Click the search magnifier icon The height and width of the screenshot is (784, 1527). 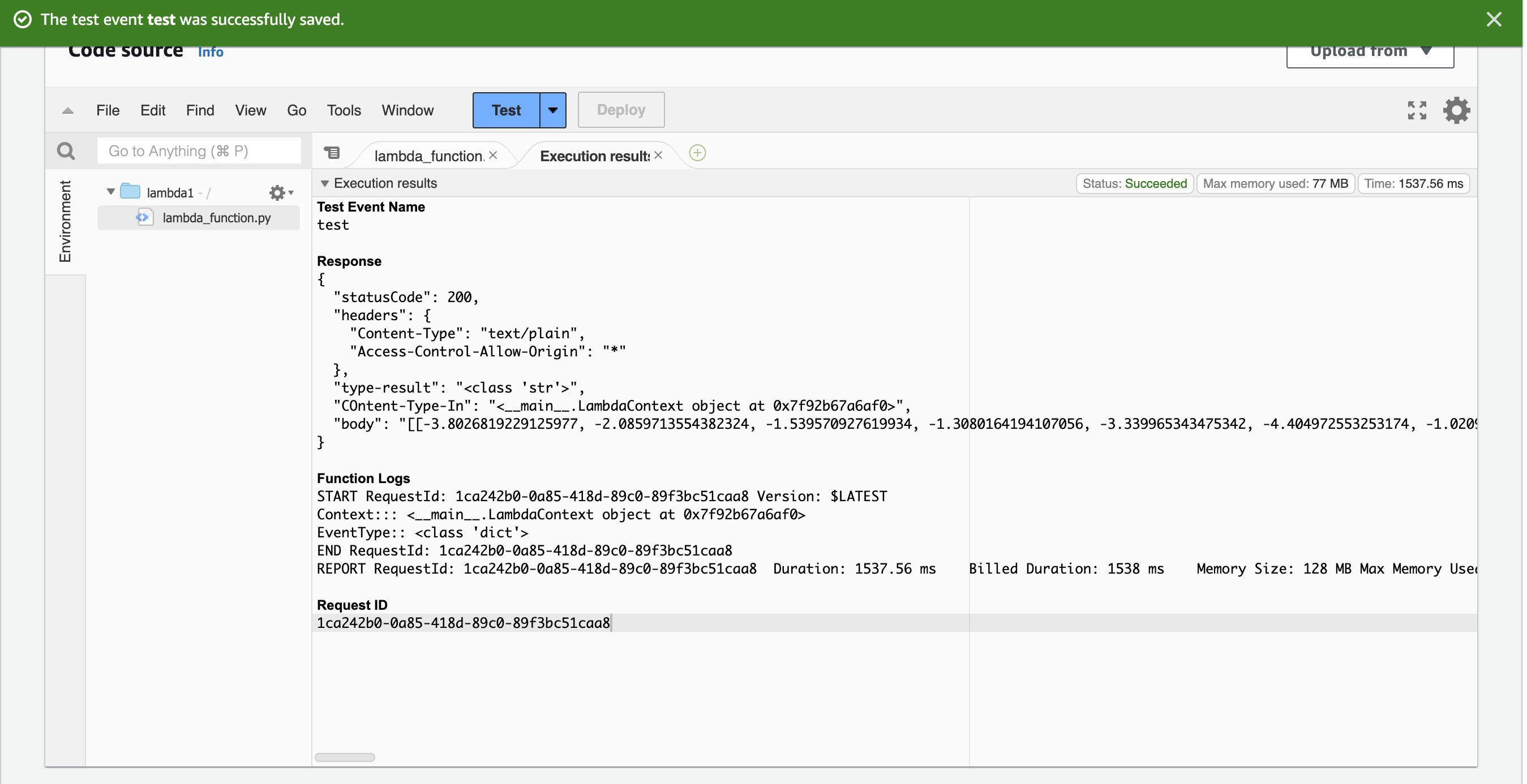point(66,151)
